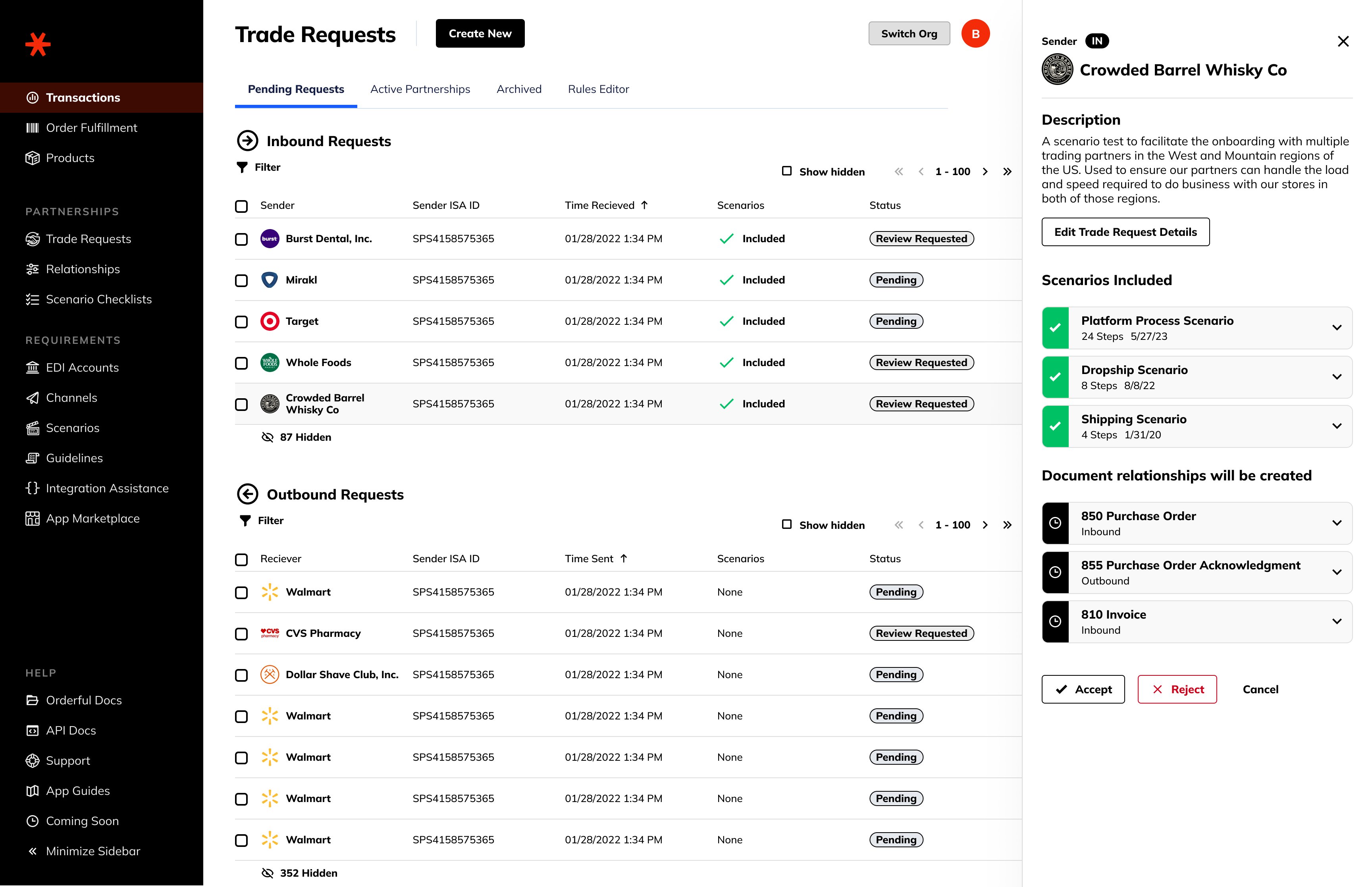The image size is (1372, 887).
Task: Check the Whole Foods row checkbox
Action: [241, 363]
